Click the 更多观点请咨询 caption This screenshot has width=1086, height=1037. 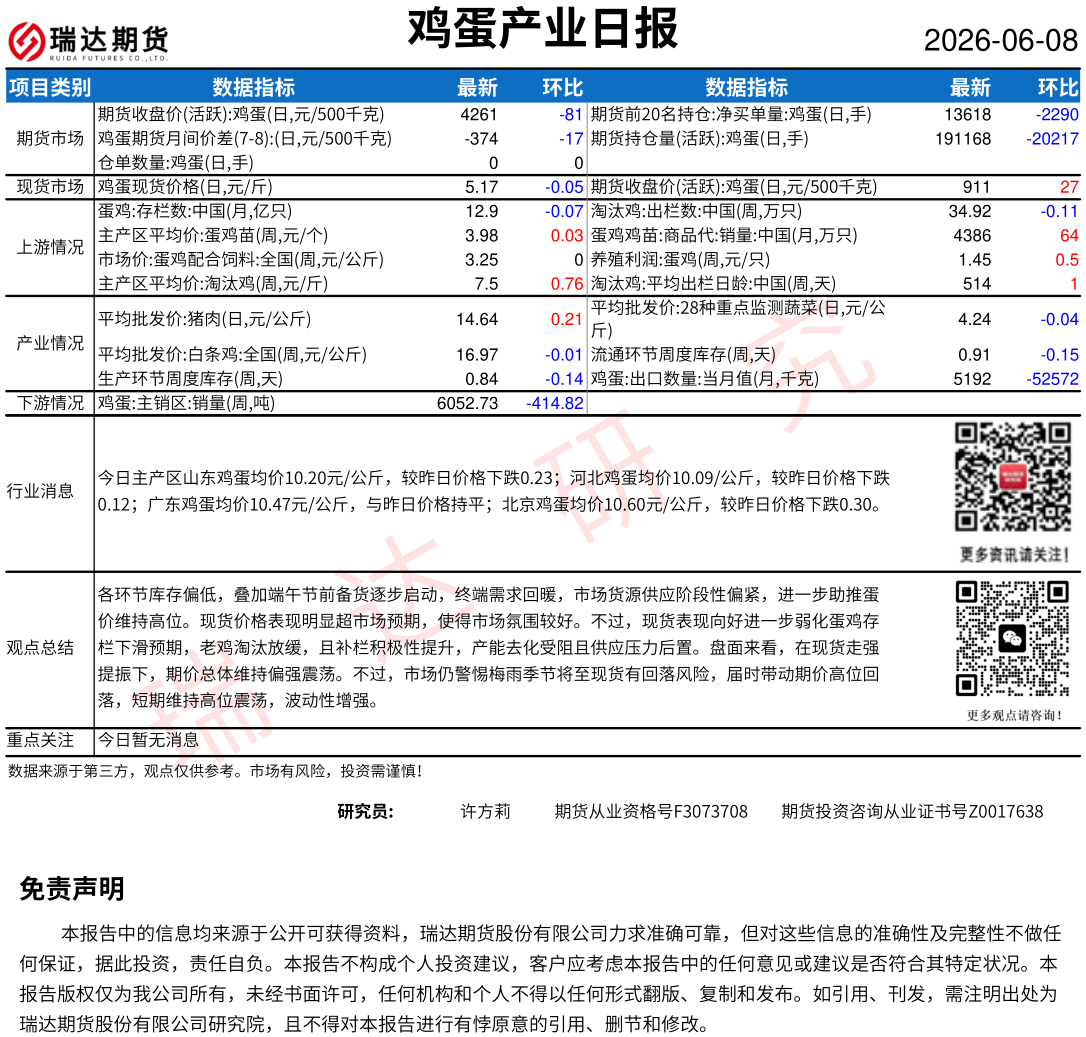(1014, 716)
